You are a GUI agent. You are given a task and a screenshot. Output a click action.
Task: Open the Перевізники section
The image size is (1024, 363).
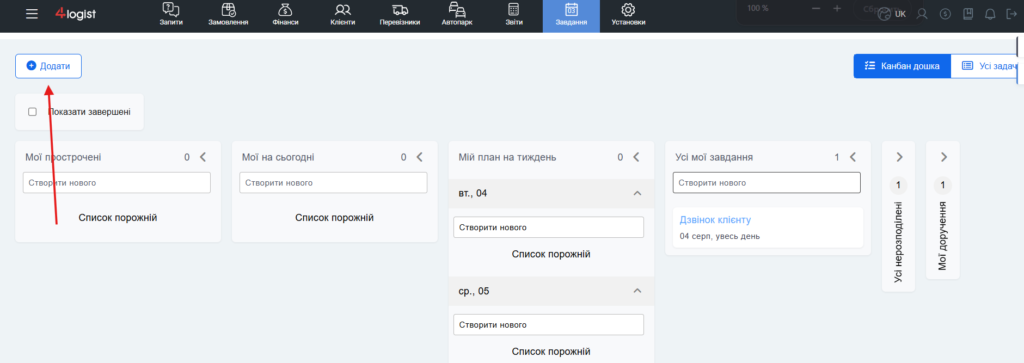400,14
